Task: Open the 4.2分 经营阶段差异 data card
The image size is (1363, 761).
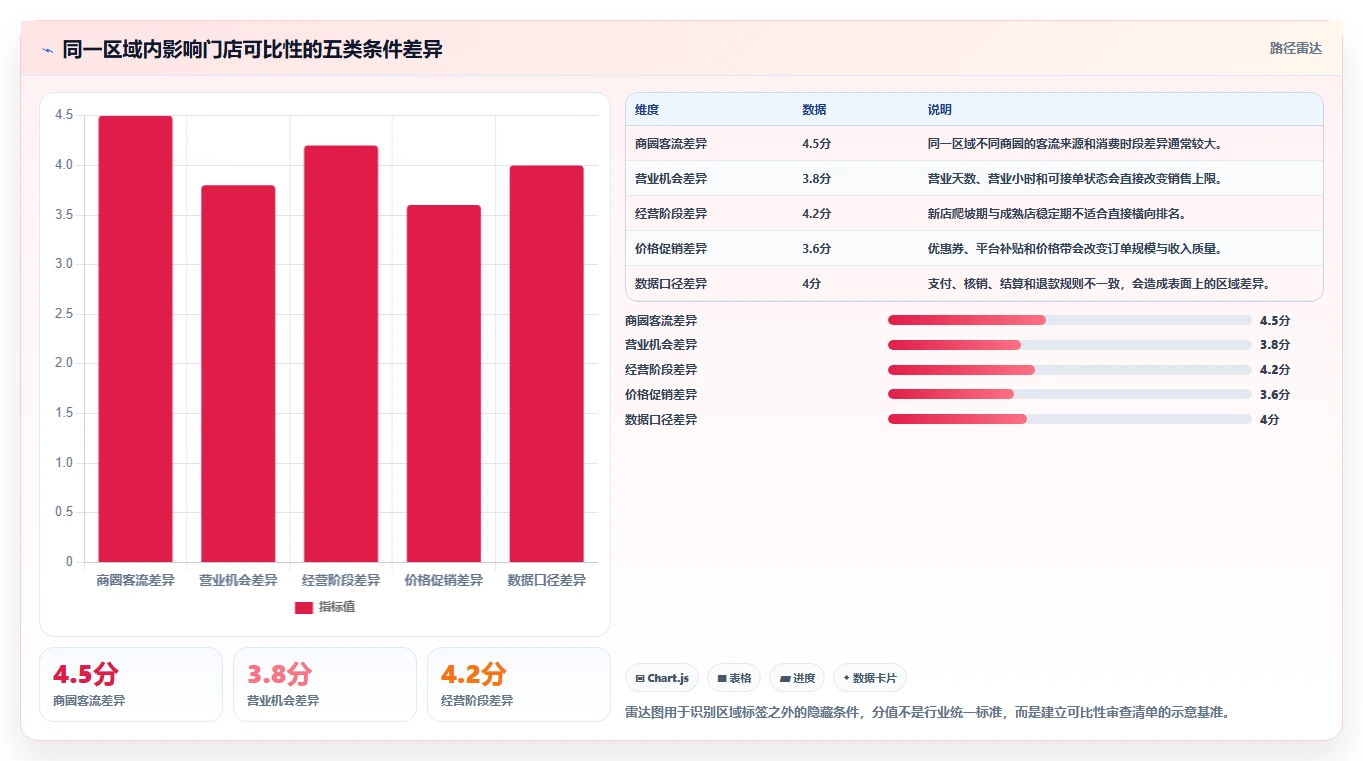Action: tap(519, 684)
